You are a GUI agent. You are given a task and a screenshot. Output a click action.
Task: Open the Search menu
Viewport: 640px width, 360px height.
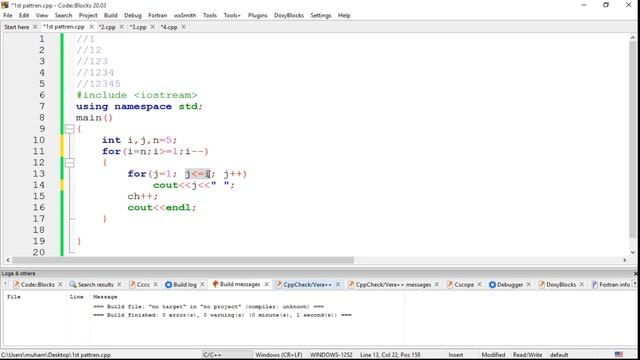(x=64, y=16)
